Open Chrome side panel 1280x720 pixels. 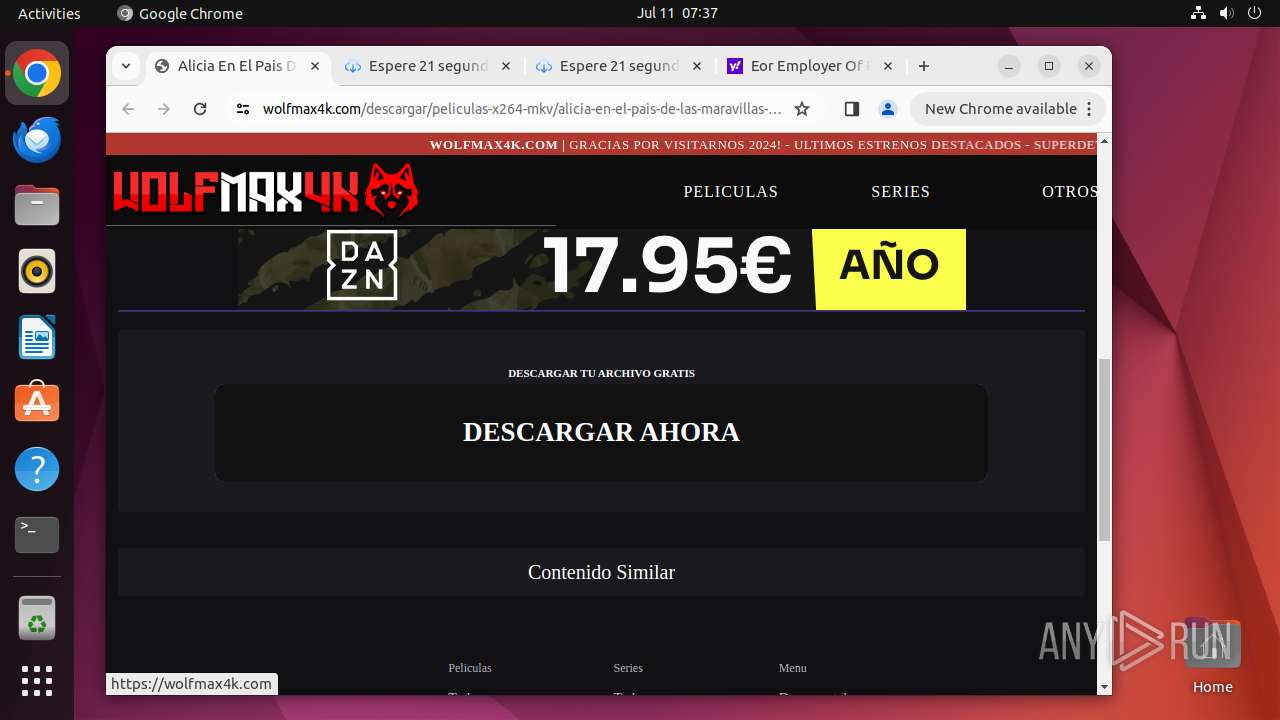(852, 109)
